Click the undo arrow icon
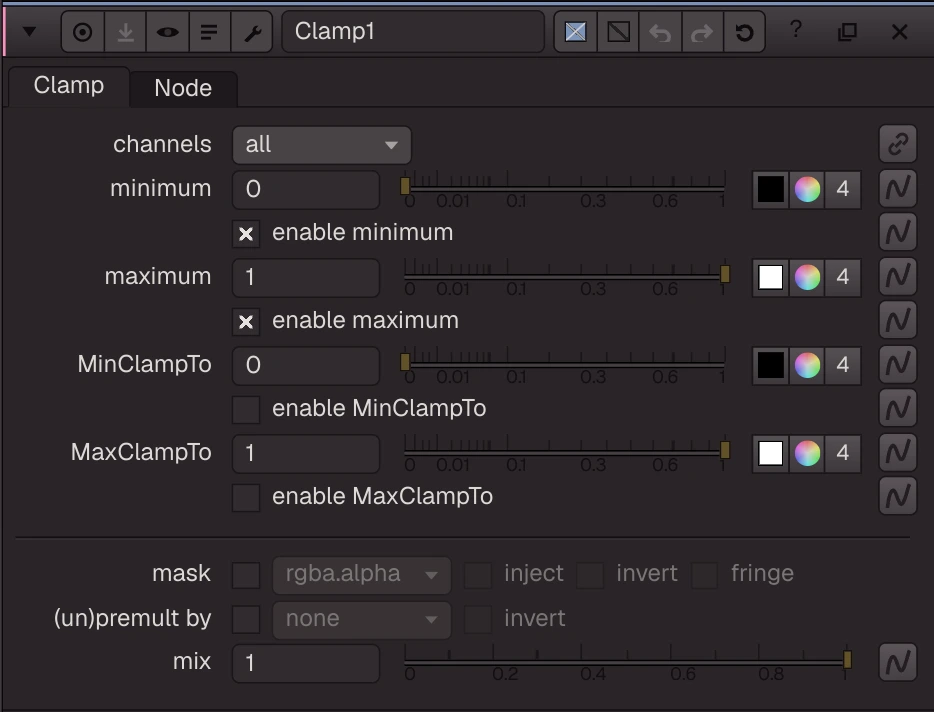 [660, 32]
